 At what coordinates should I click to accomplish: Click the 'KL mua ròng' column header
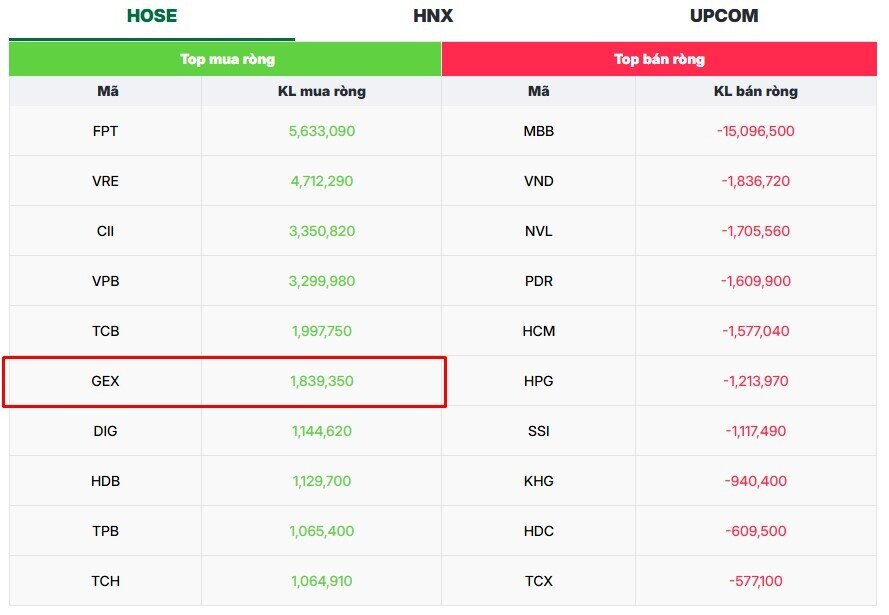pos(321,91)
